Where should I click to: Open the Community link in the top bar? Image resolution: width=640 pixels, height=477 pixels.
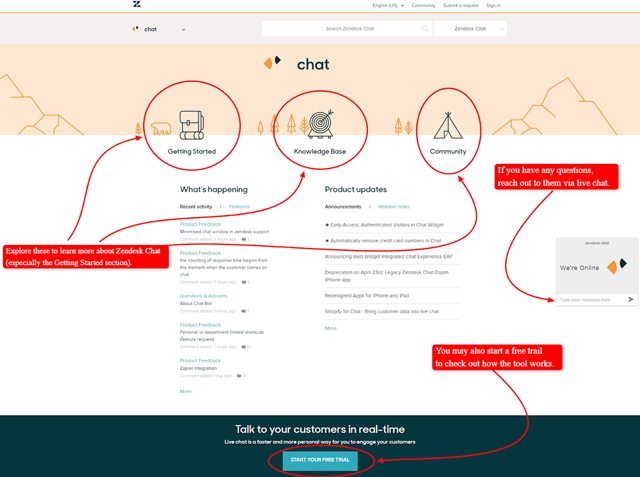pyautogui.click(x=423, y=5)
